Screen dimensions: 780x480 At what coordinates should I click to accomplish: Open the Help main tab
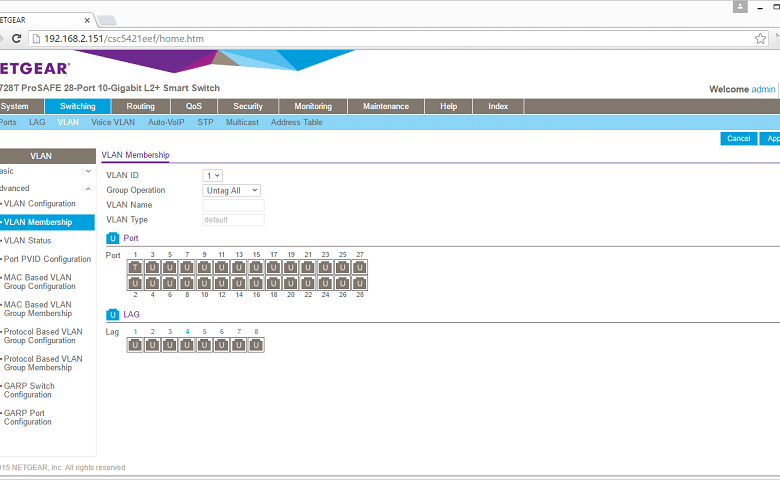click(x=448, y=106)
